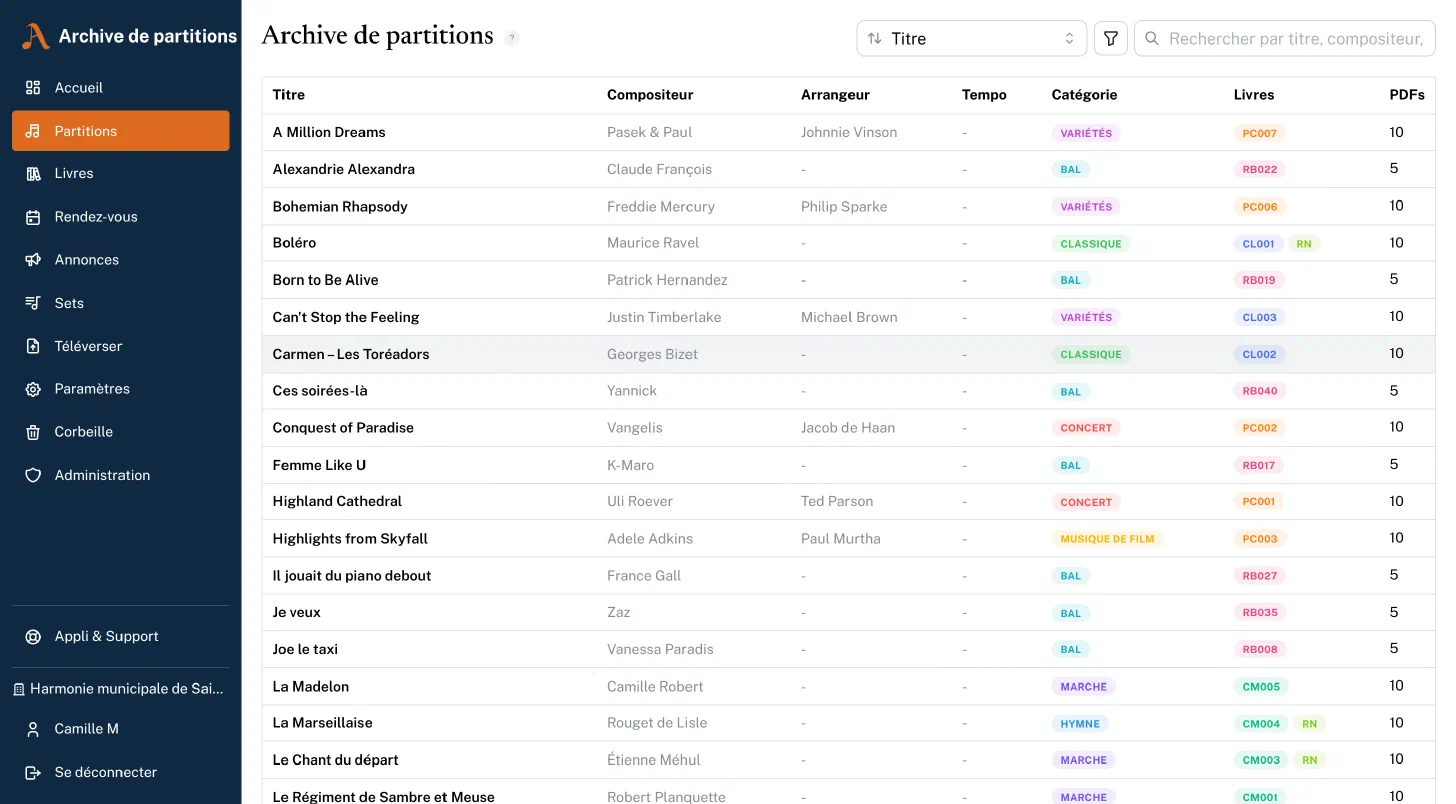Click the help question mark next to page title
The width and height of the screenshot is (1456, 804).
512,38
